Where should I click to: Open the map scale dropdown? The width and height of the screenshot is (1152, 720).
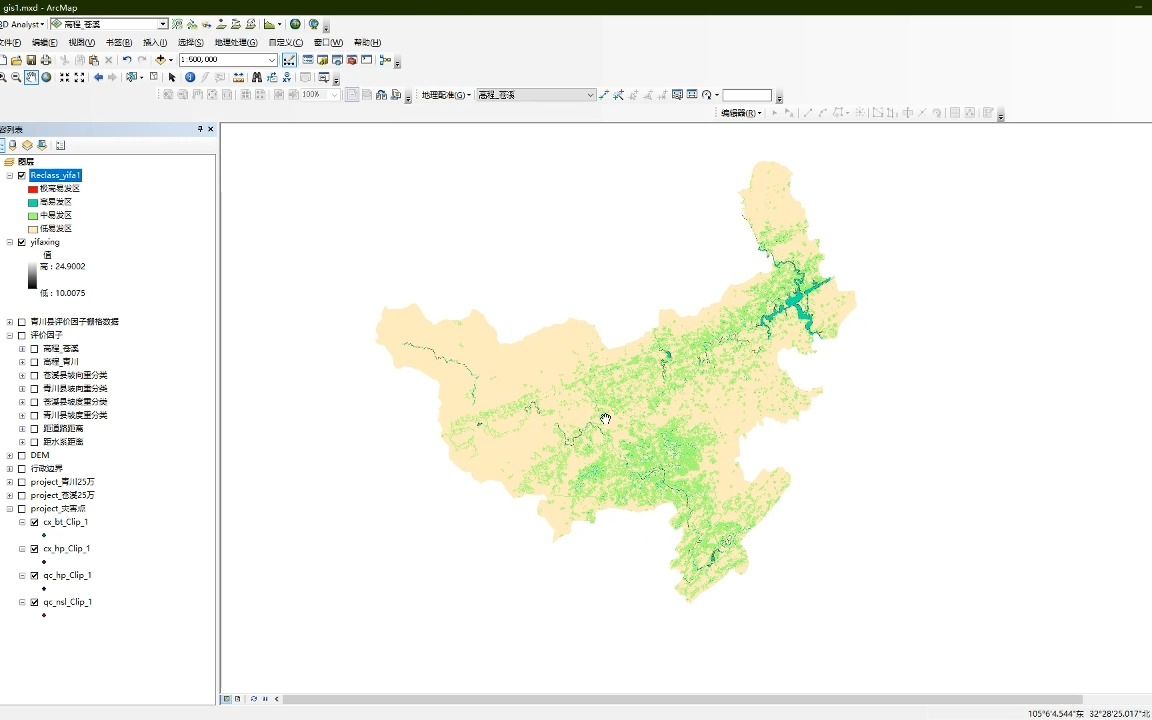272,60
